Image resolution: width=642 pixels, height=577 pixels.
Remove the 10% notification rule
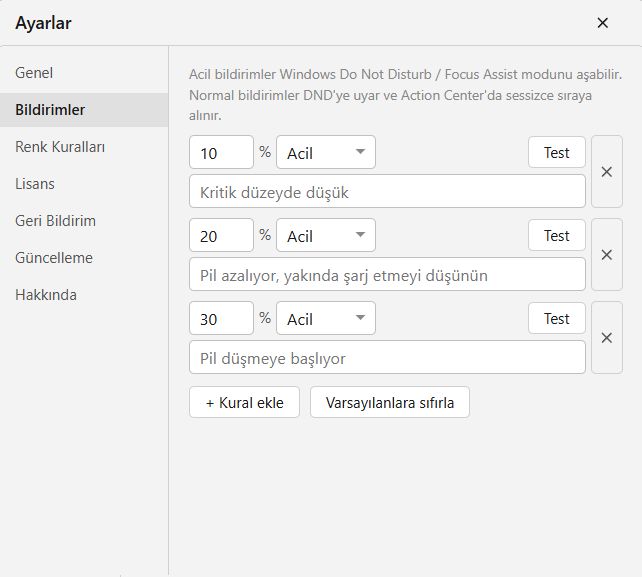click(607, 172)
